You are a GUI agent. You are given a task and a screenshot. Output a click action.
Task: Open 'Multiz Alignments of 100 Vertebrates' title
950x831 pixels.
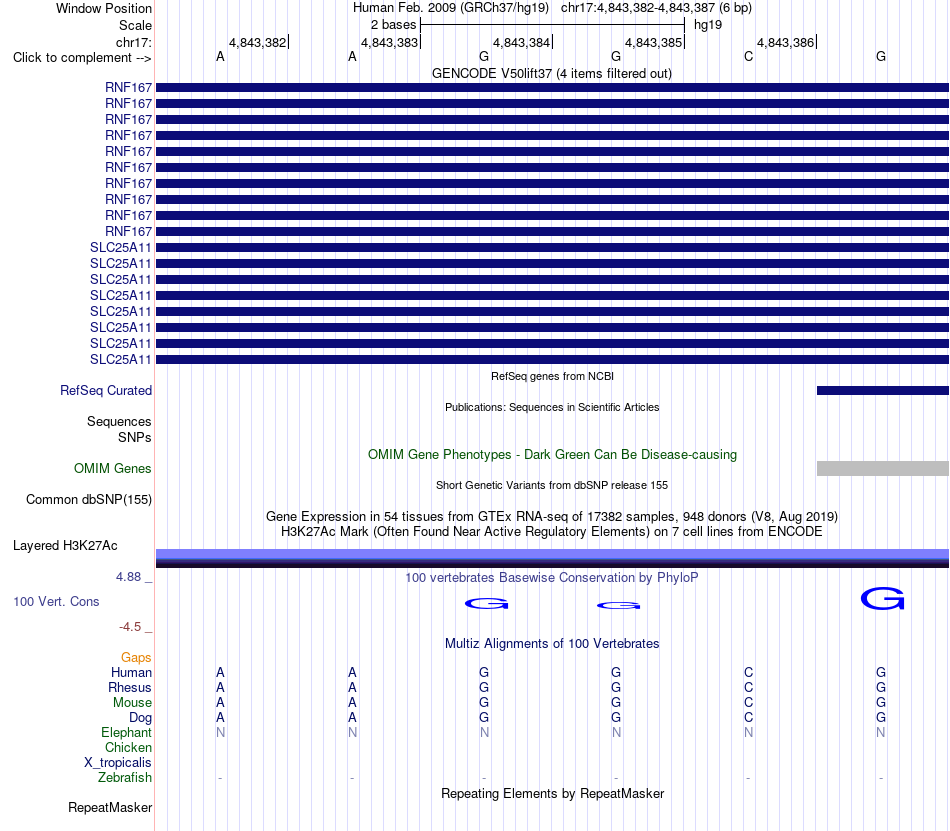(x=552, y=644)
